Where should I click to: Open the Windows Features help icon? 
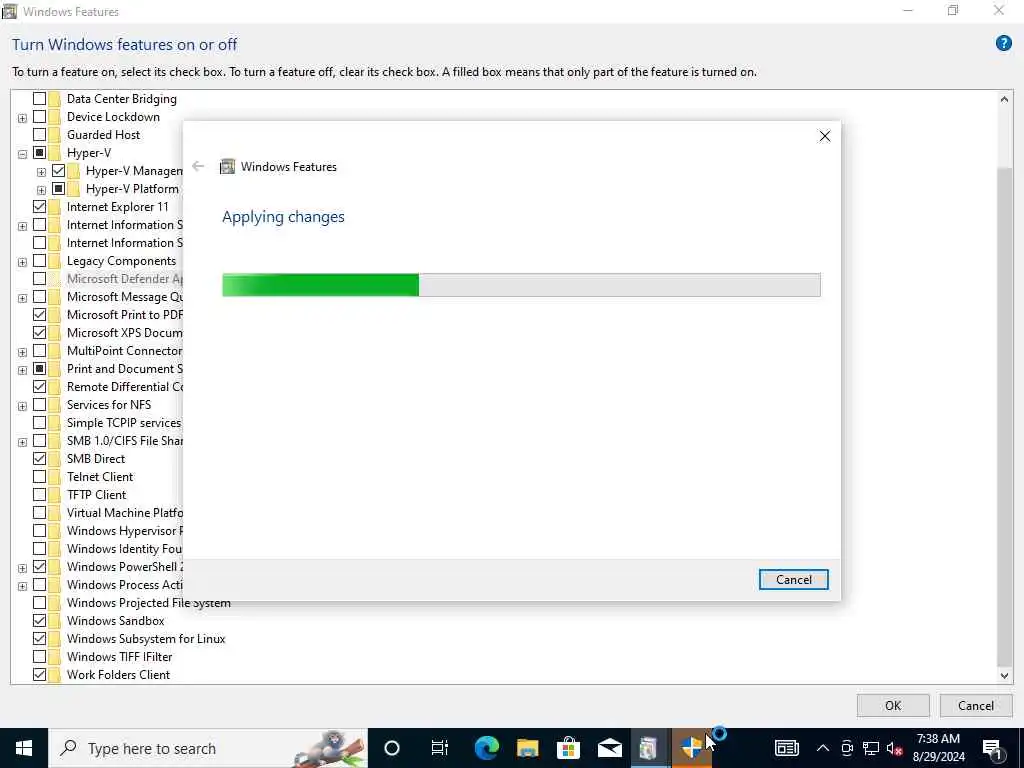tap(1003, 44)
